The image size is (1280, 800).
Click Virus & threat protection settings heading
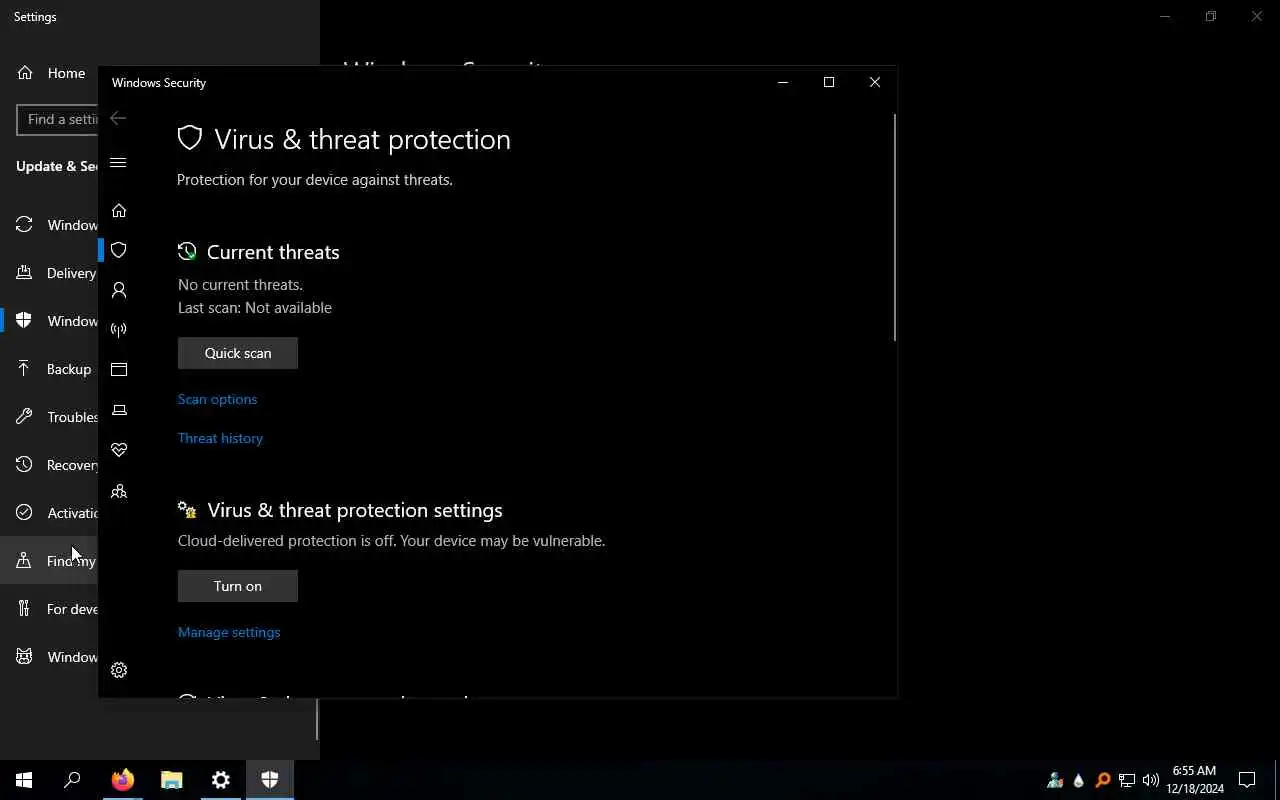(355, 510)
